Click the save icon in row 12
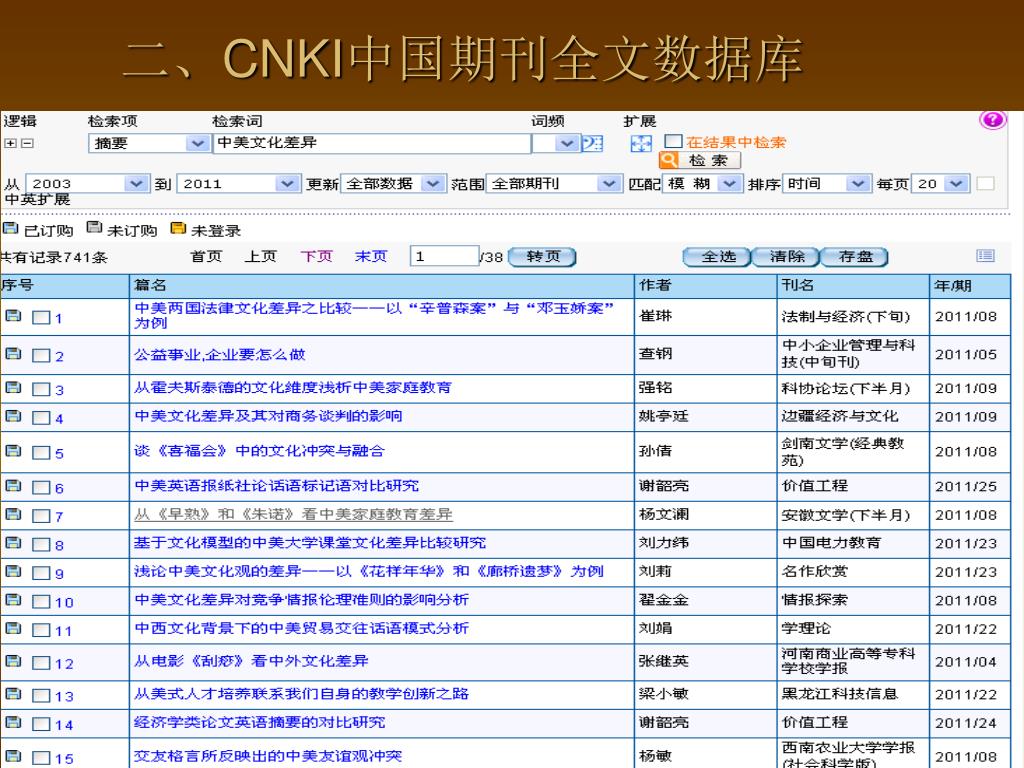This screenshot has height=768, width=1024. click(13, 661)
